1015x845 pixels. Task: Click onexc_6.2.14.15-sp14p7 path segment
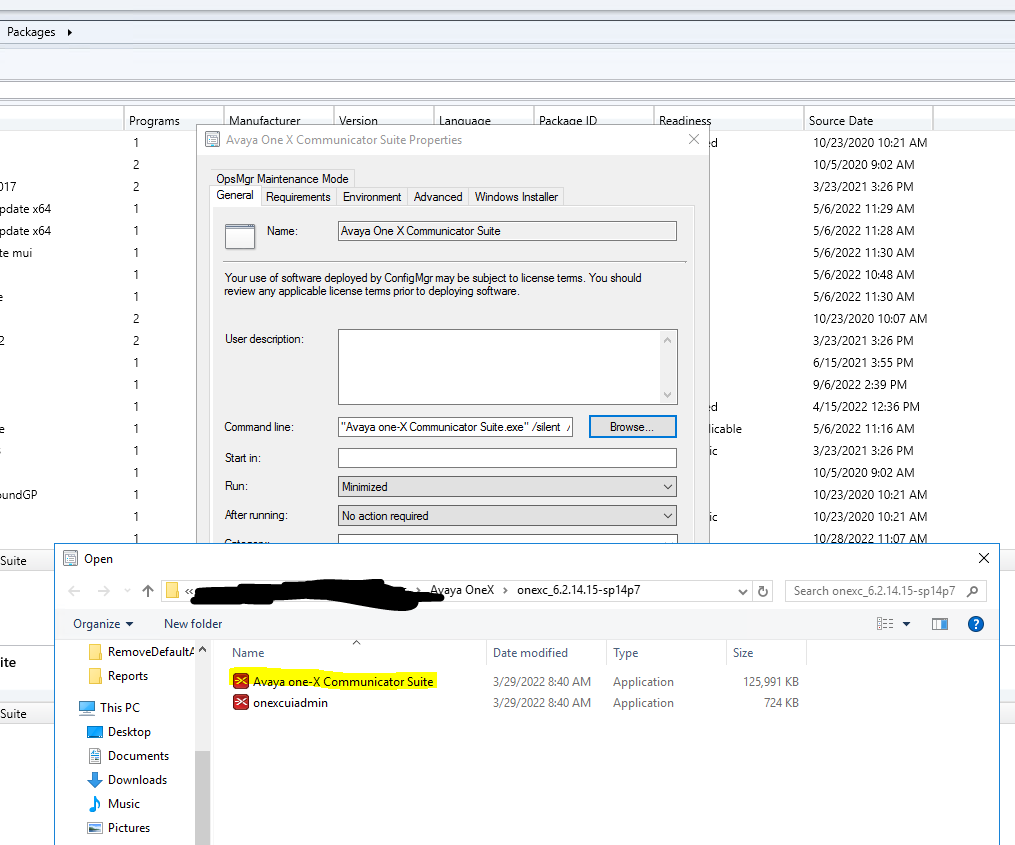click(579, 590)
